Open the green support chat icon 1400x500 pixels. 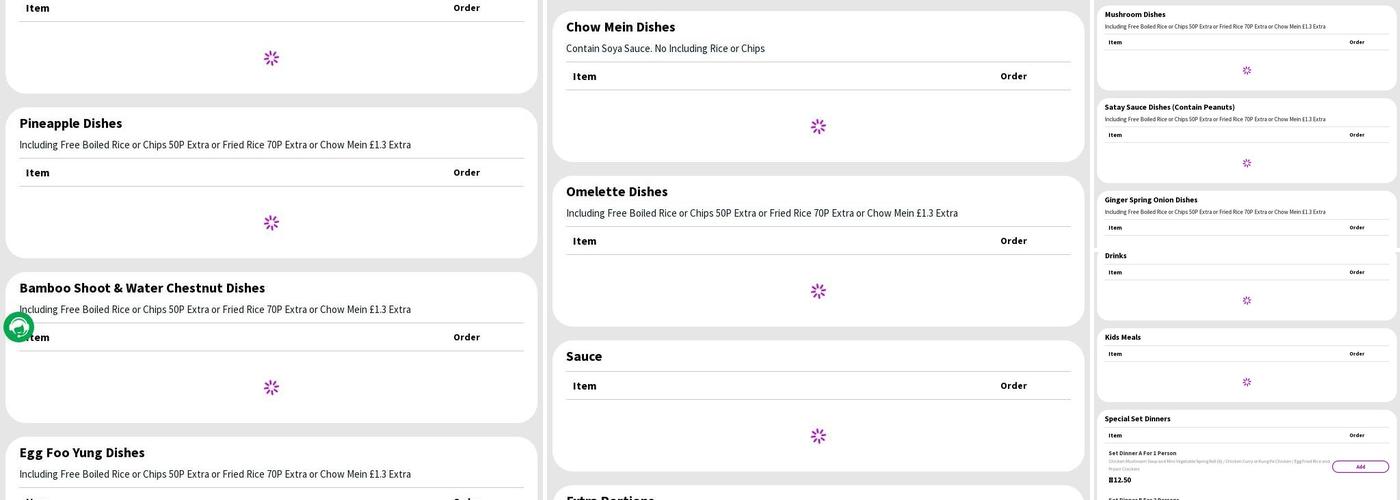(x=18, y=327)
